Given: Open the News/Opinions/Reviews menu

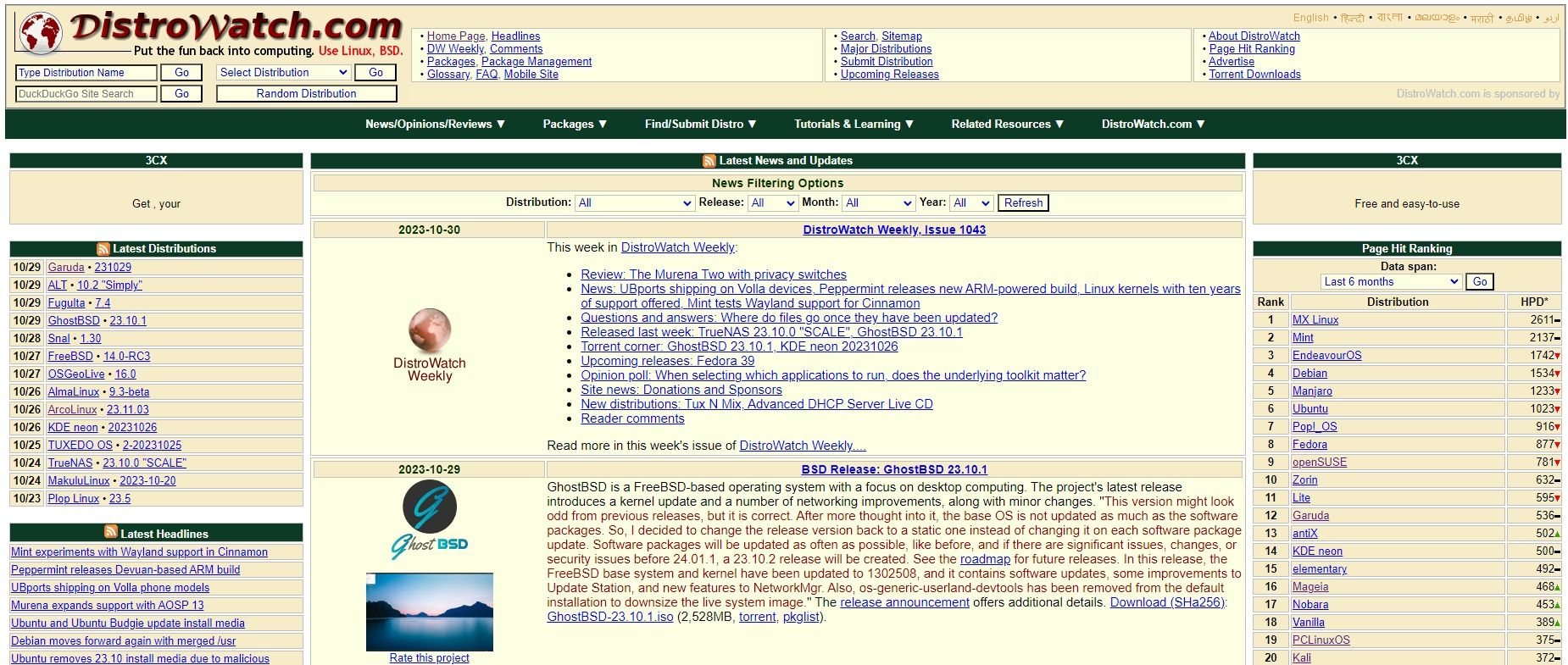Looking at the screenshot, I should pos(435,125).
